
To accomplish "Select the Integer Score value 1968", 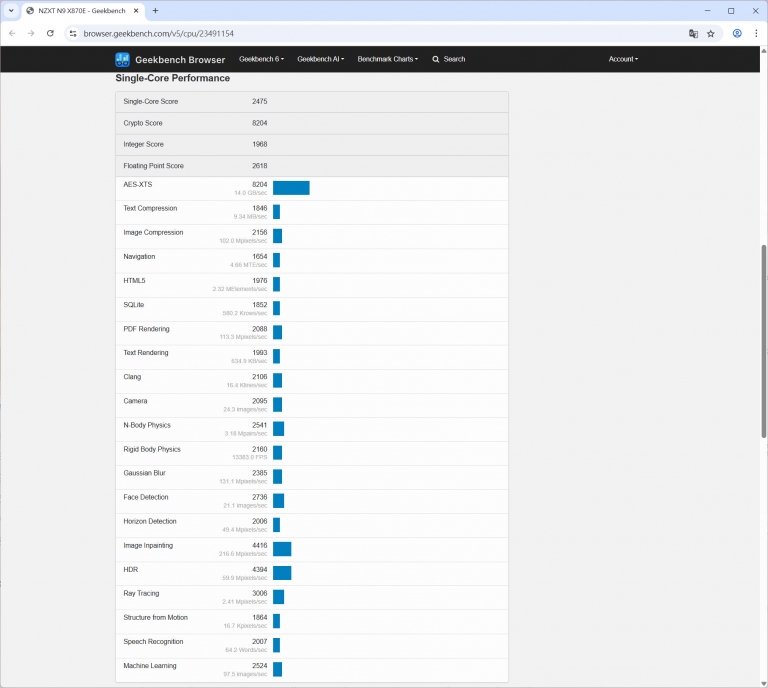I will pos(260,144).
